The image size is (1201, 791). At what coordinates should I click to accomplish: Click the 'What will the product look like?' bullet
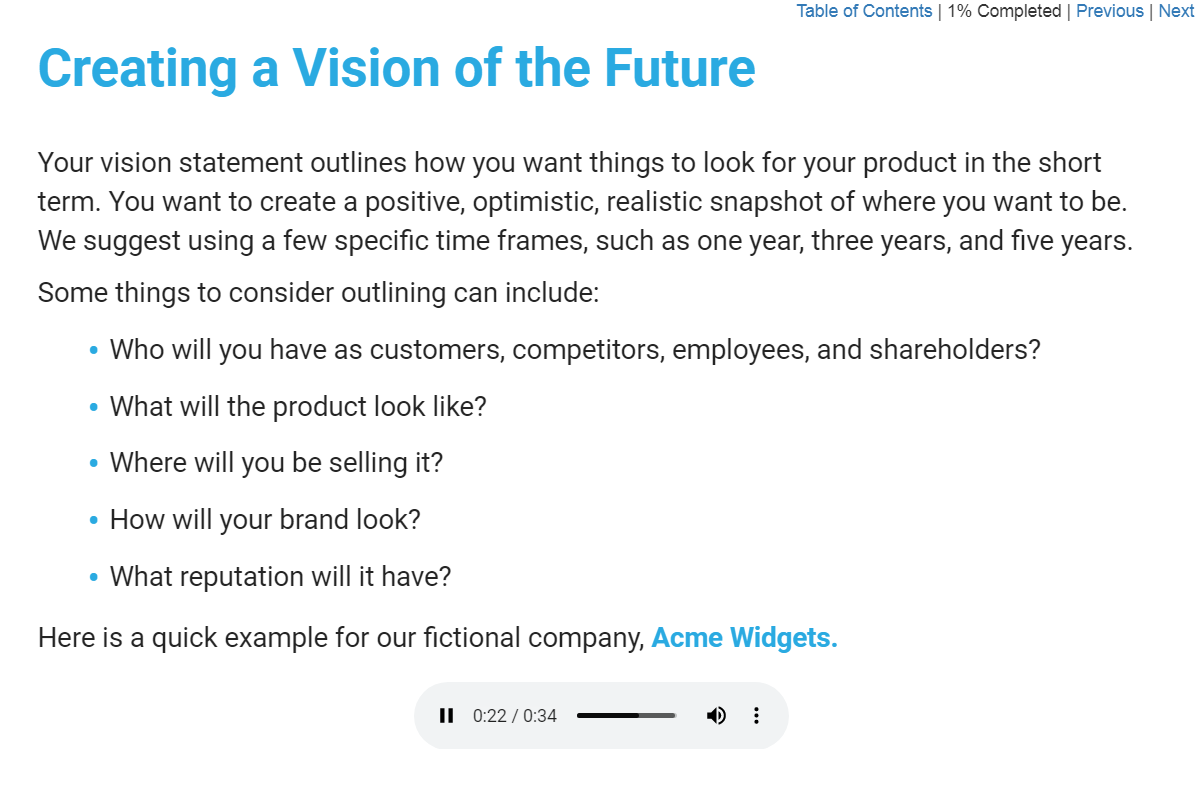(x=298, y=407)
